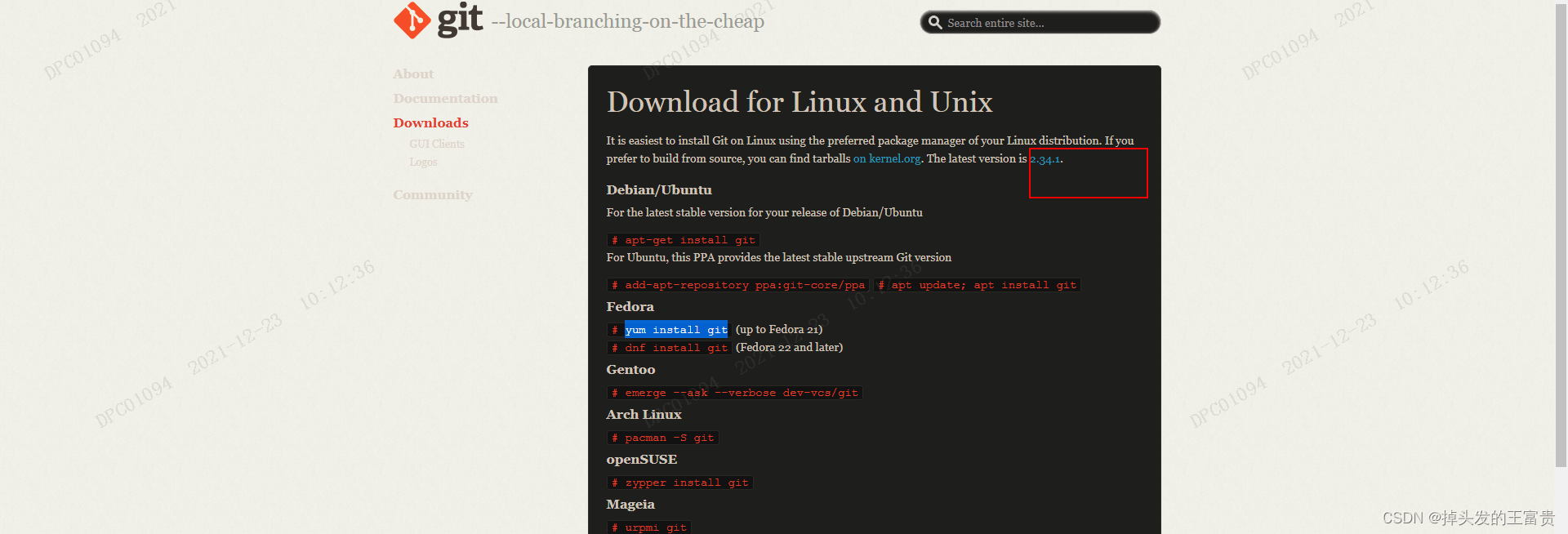Image resolution: width=1568 pixels, height=534 pixels.
Task: Go to Community in the sidebar
Action: pyautogui.click(x=433, y=195)
